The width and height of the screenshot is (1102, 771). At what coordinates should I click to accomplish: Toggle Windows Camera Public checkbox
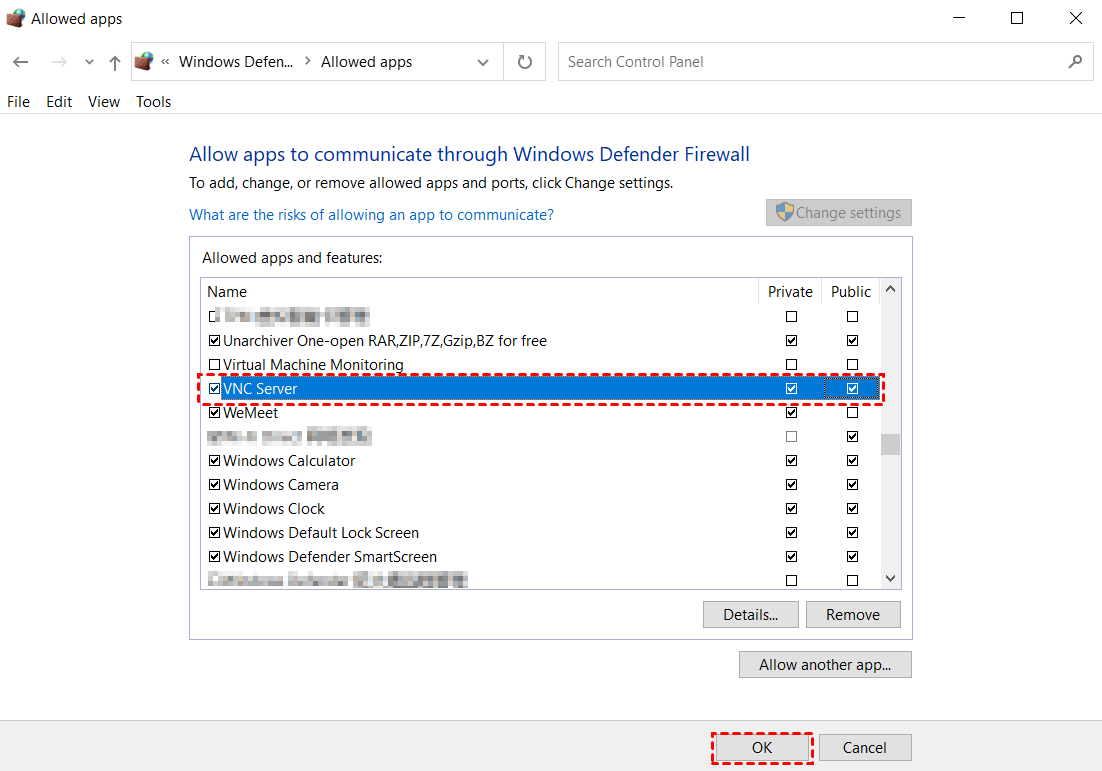pyautogui.click(x=853, y=484)
